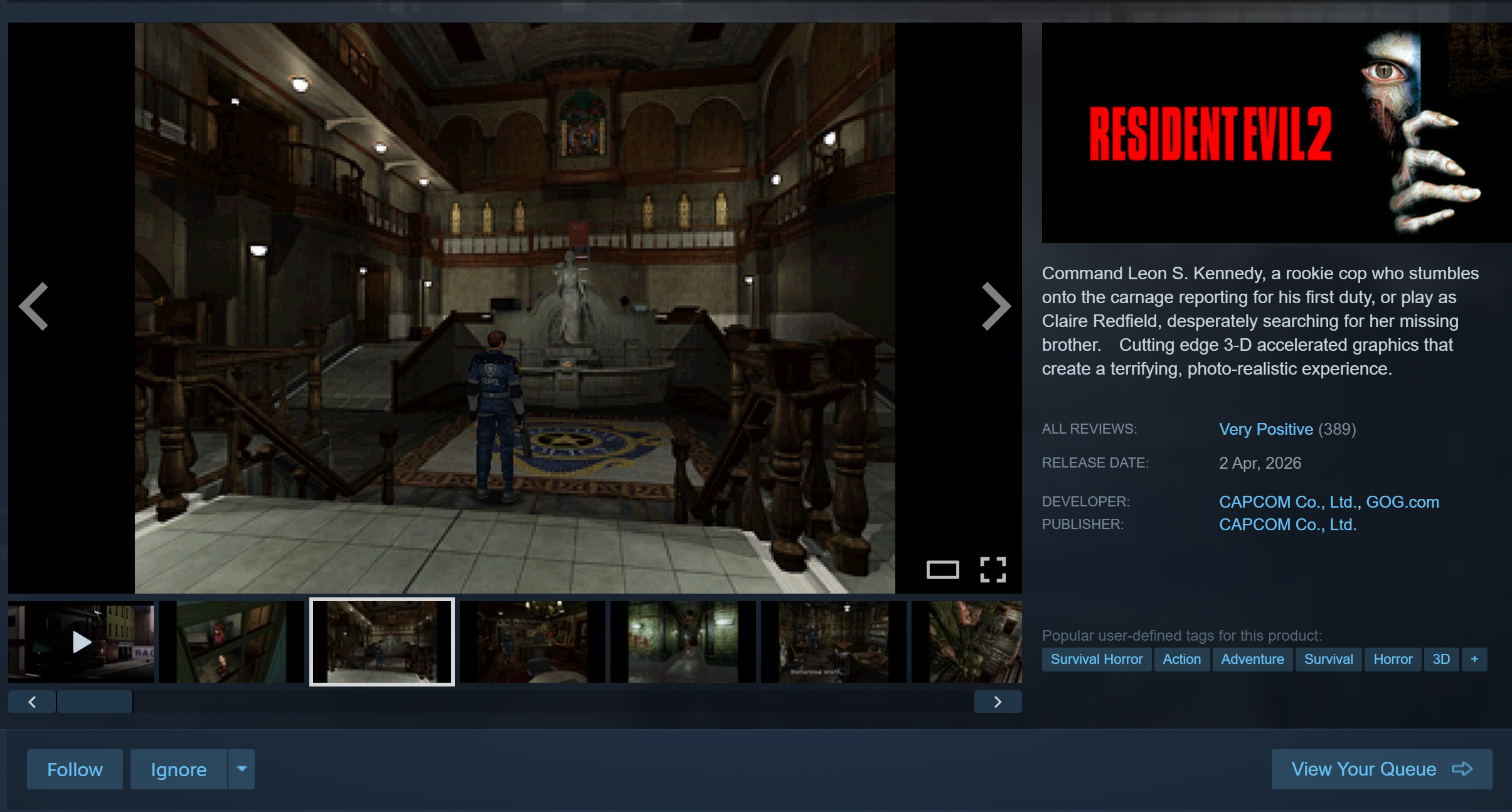Click the 3D tag

click(x=1440, y=659)
